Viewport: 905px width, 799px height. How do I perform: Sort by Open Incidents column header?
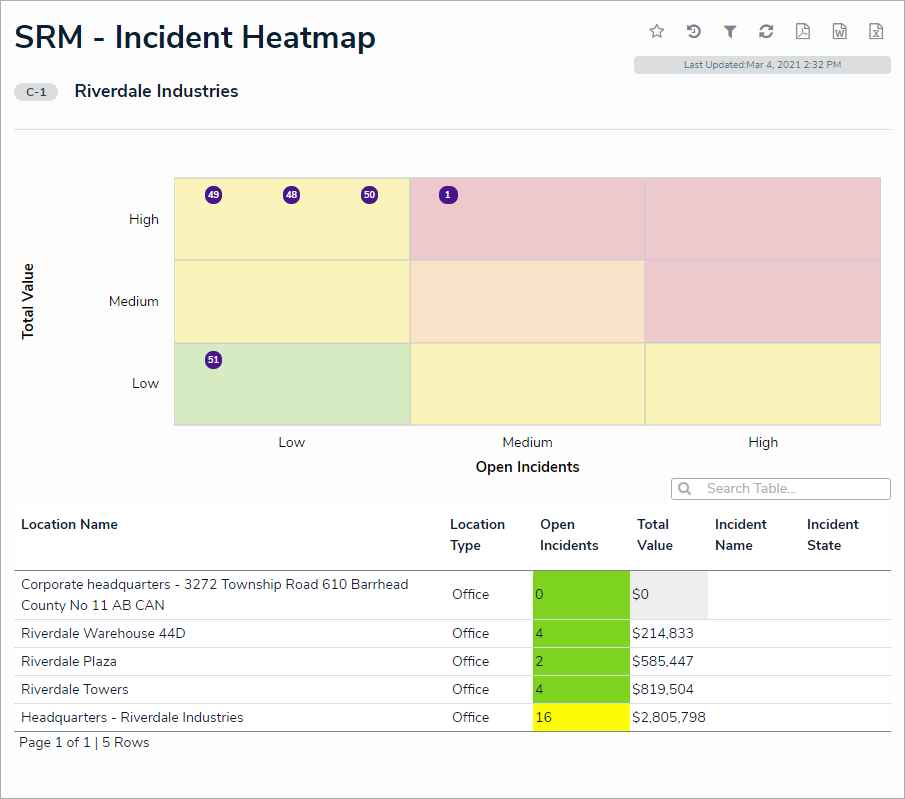coord(569,535)
